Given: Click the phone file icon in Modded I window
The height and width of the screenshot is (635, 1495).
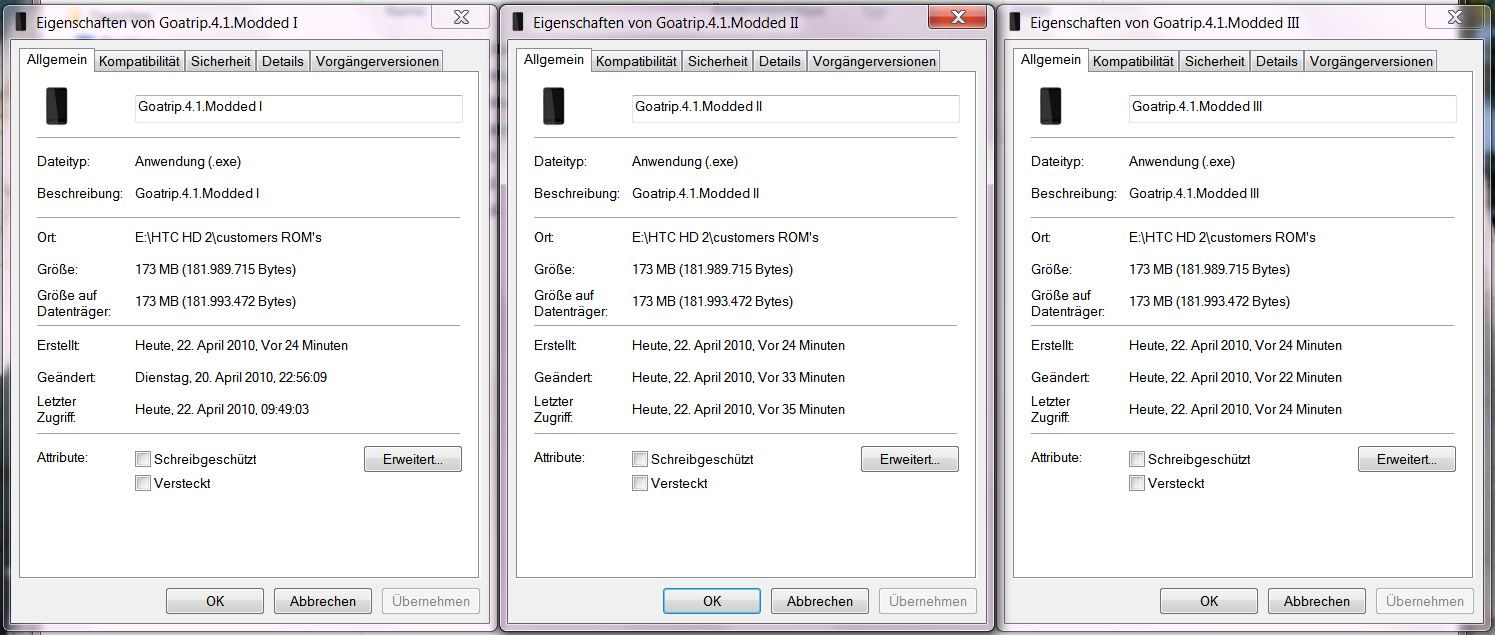Looking at the screenshot, I should (57, 106).
